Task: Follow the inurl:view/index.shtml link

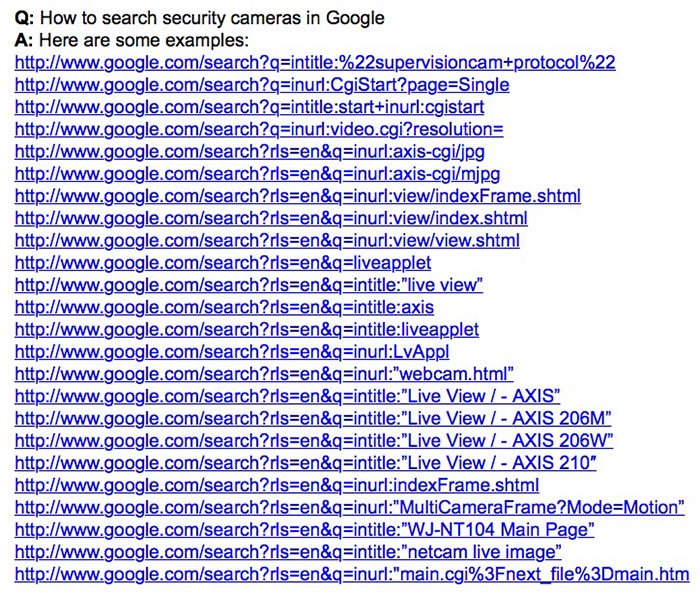Action: 271,218
